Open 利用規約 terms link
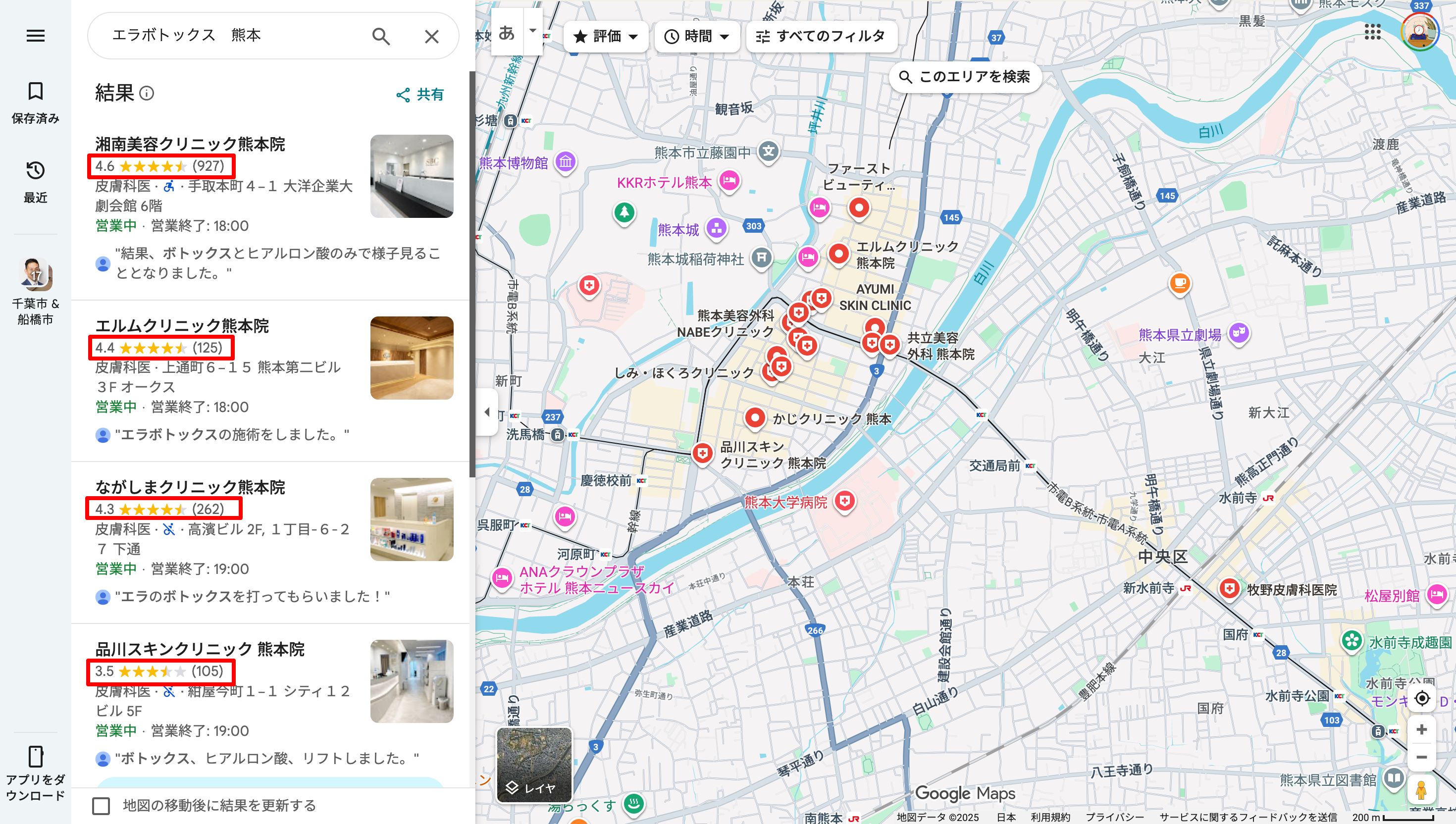 1050,817
